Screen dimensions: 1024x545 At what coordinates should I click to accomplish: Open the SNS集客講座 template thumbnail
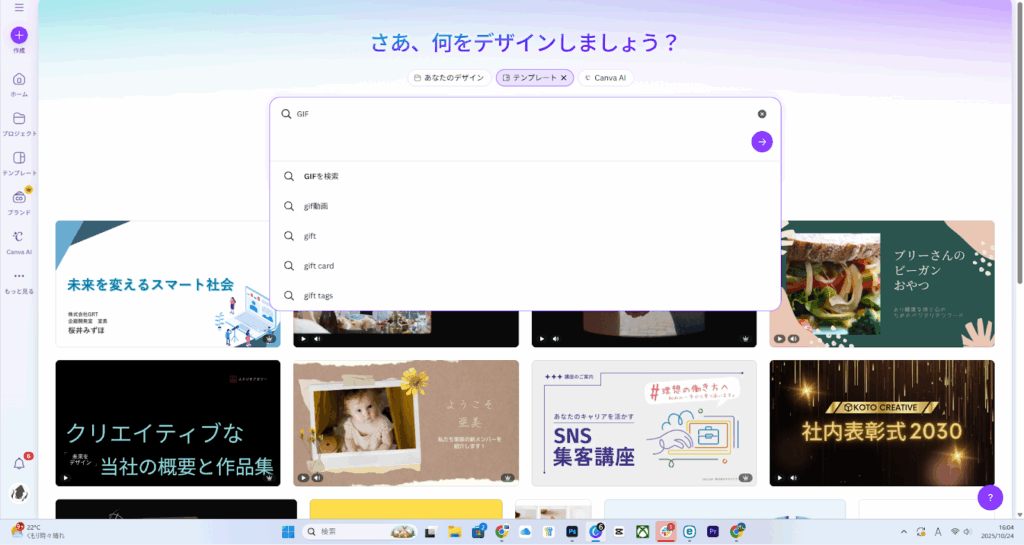(644, 423)
